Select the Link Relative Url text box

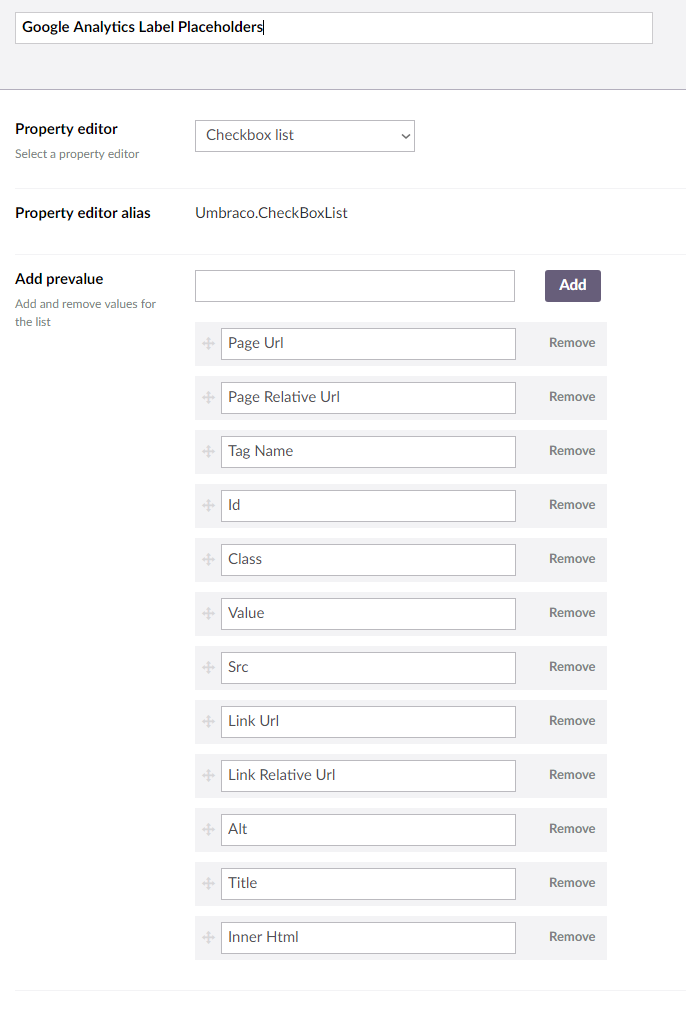pyautogui.click(x=367, y=775)
